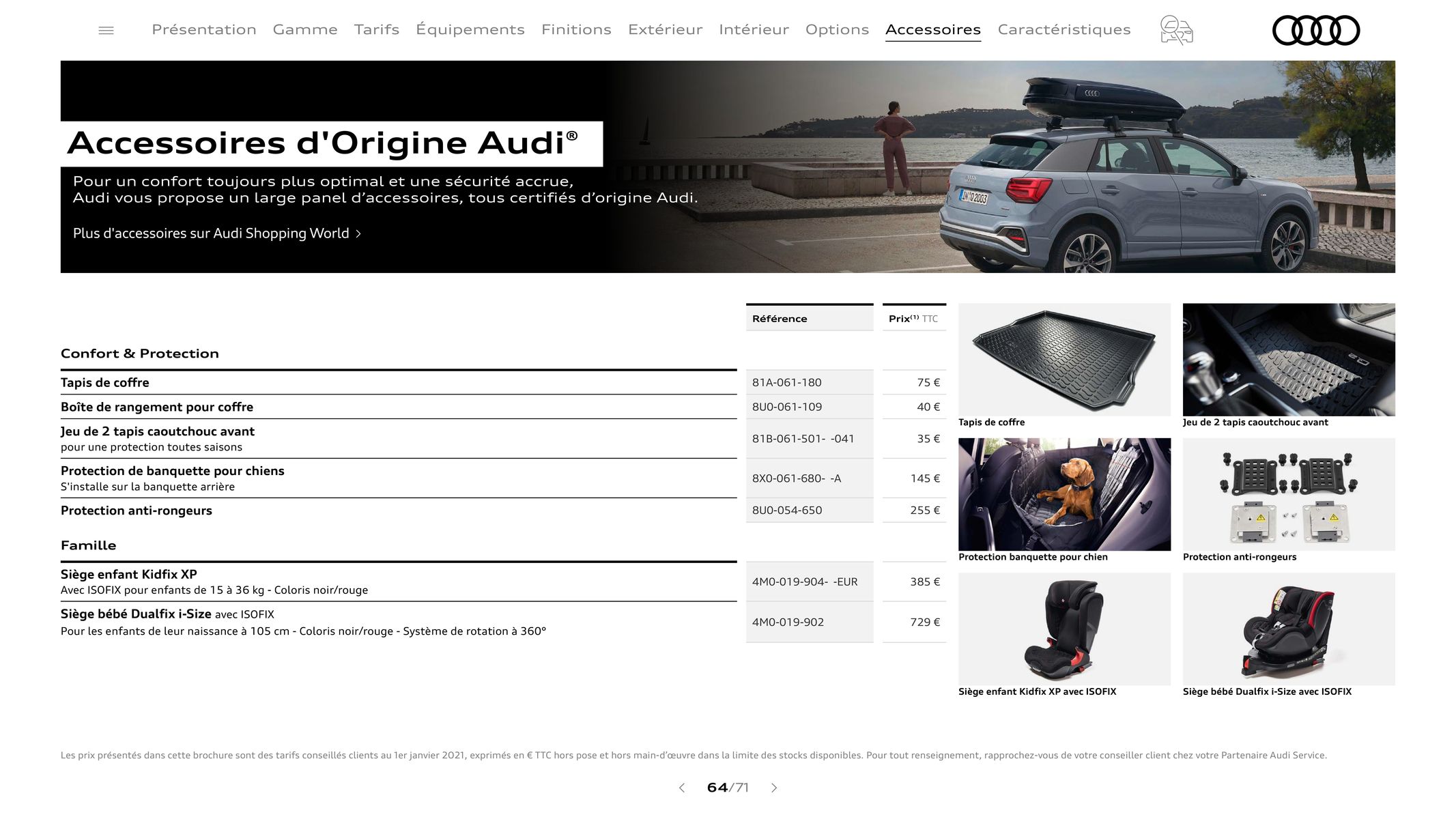Select the 'Protection anti-rongeurs' row title
Screen dimensions: 1456x819
pyautogui.click(x=137, y=511)
